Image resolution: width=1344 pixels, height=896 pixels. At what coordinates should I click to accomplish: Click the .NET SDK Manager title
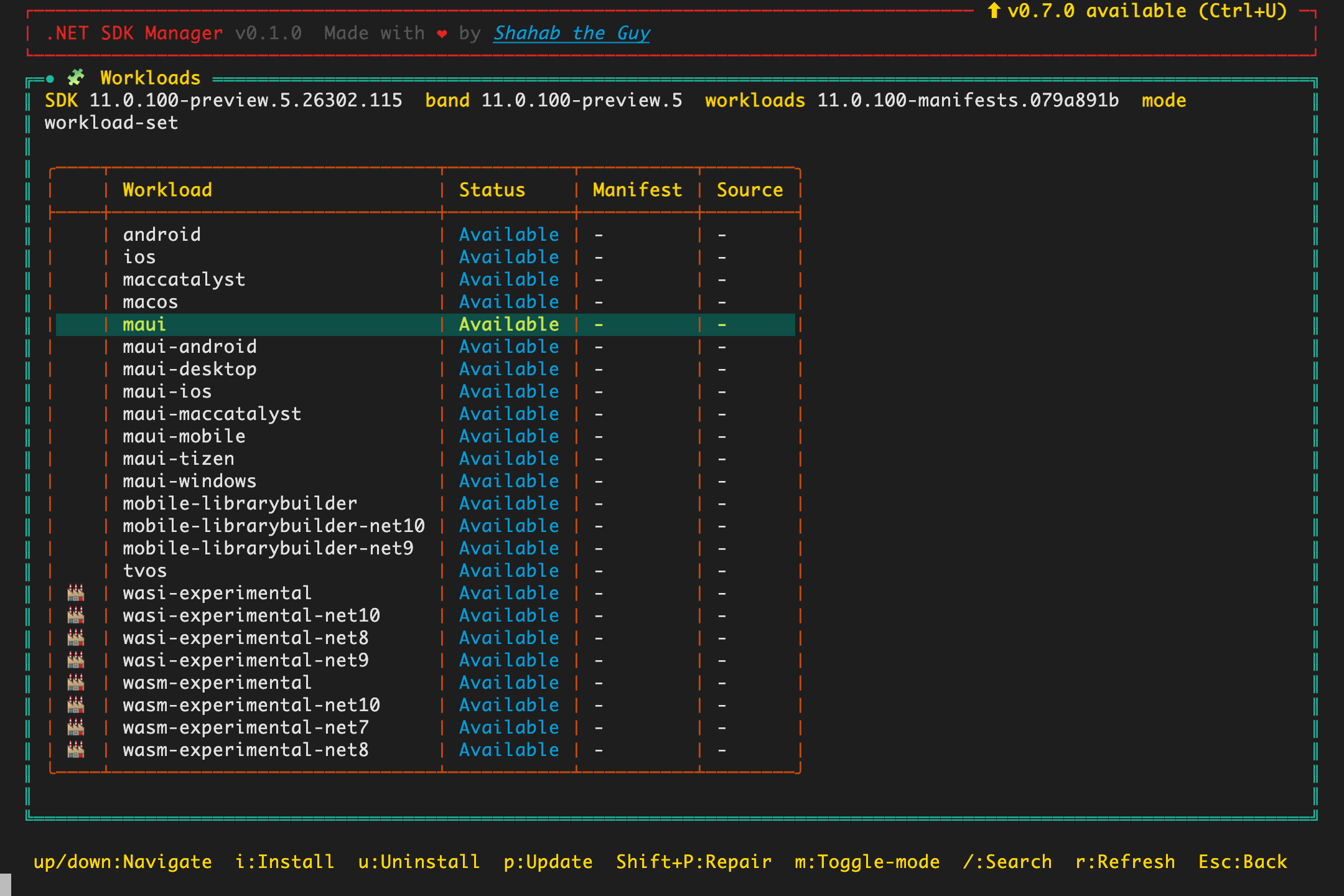click(x=134, y=33)
